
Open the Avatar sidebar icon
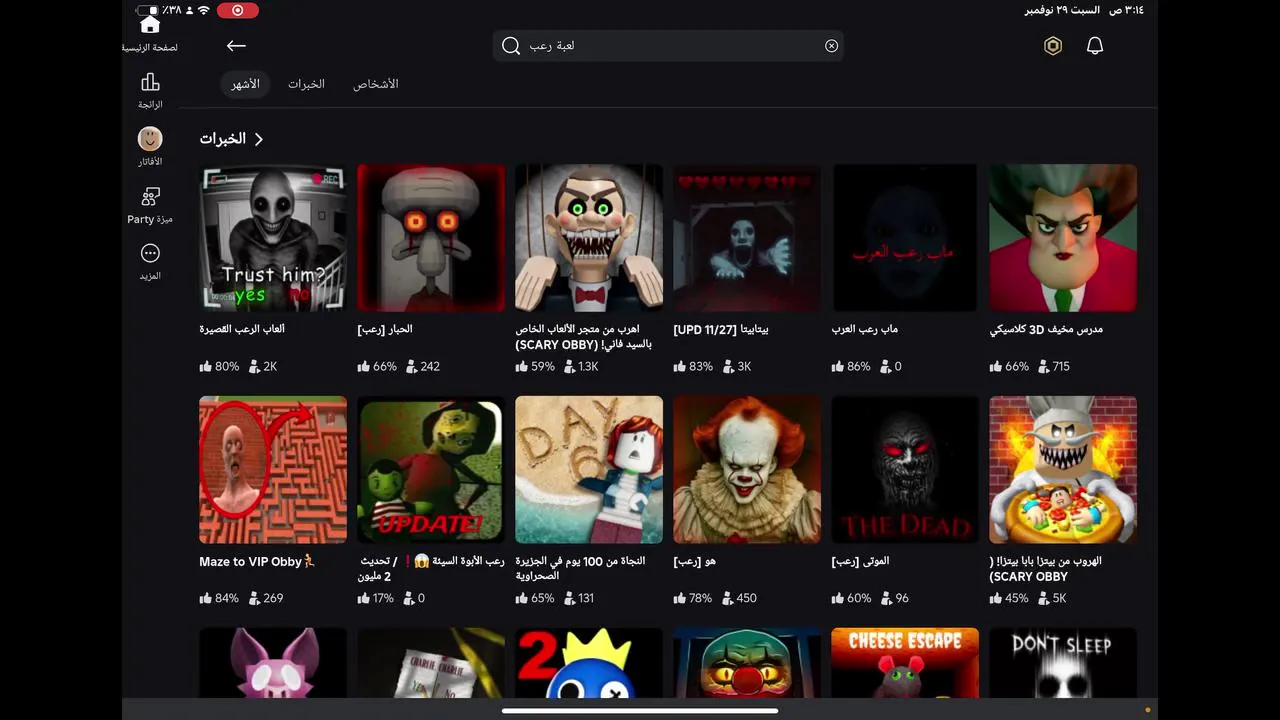pos(150,139)
